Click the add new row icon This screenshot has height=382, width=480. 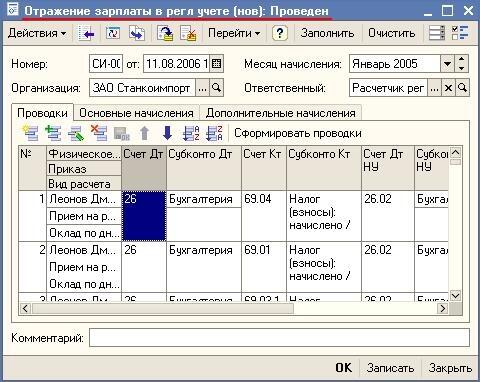tap(30, 133)
